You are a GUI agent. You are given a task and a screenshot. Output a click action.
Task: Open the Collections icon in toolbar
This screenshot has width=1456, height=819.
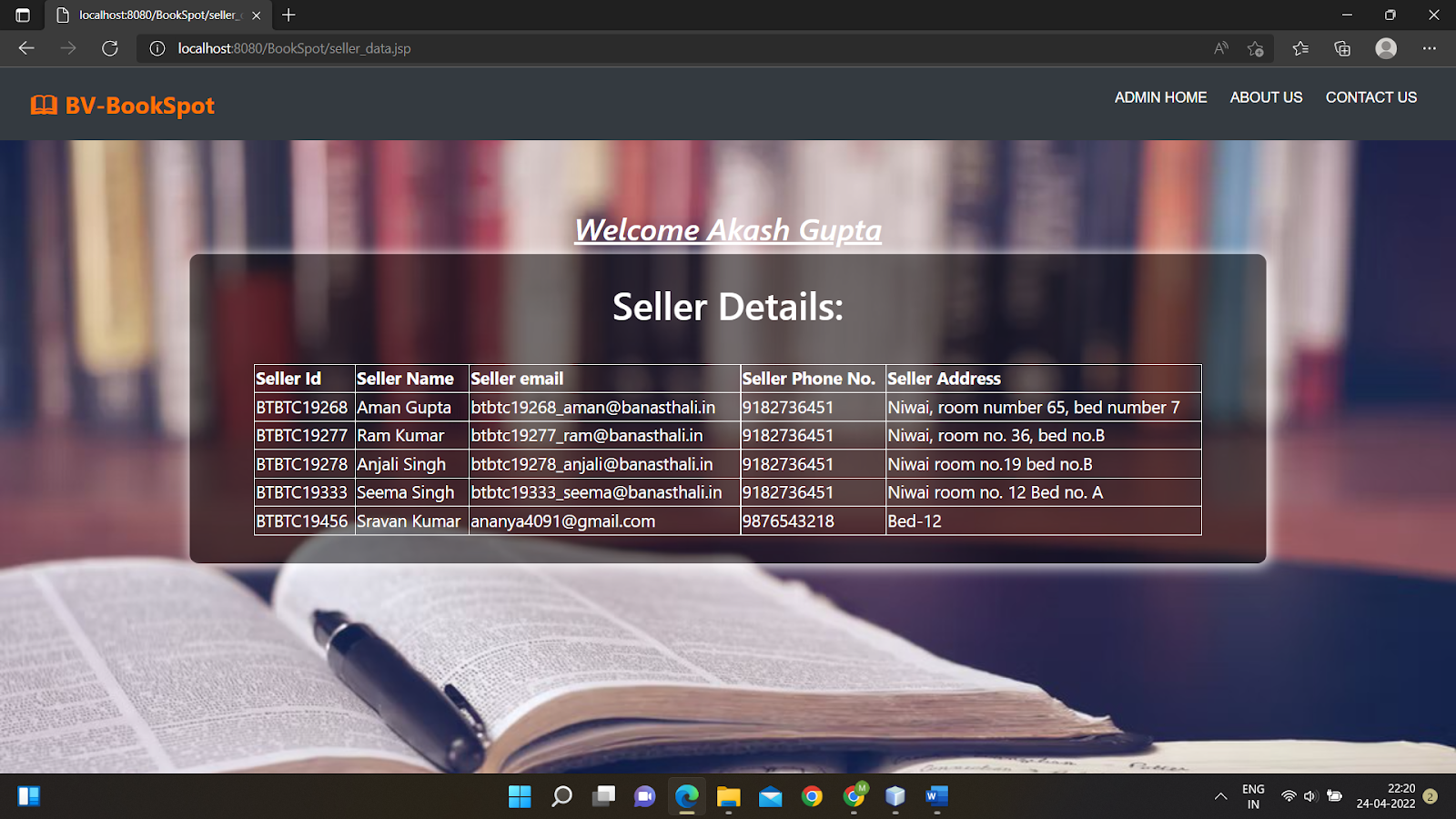click(x=1342, y=48)
